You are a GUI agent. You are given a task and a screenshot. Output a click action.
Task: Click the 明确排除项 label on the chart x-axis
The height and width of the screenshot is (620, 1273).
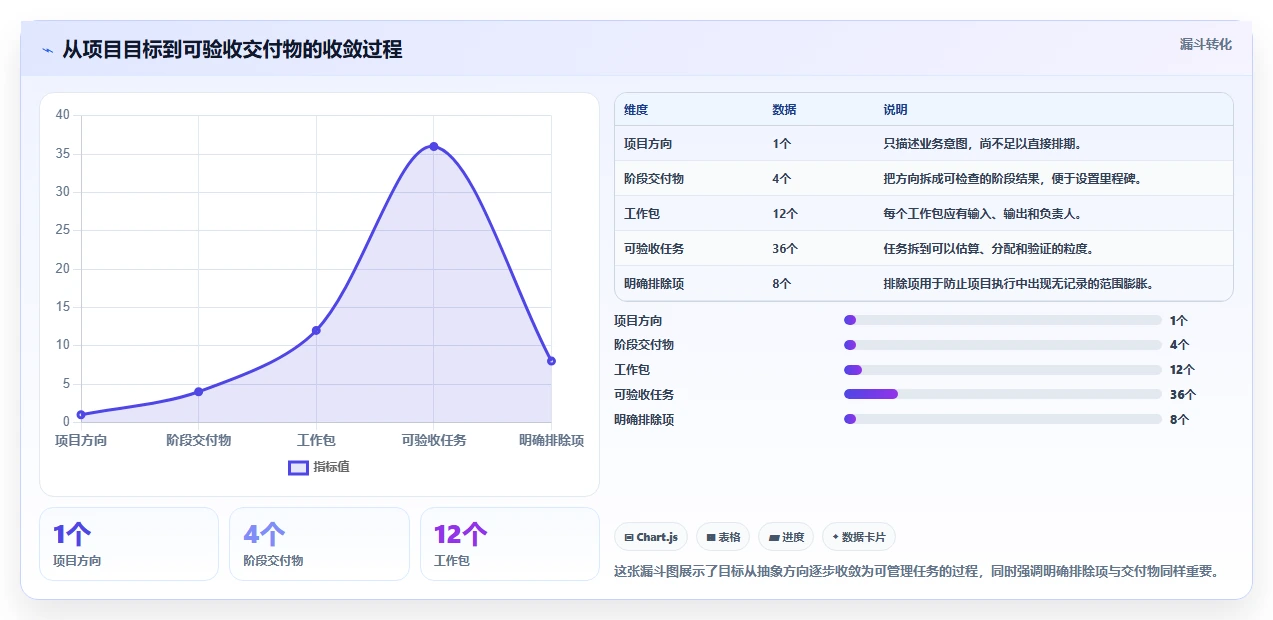551,440
